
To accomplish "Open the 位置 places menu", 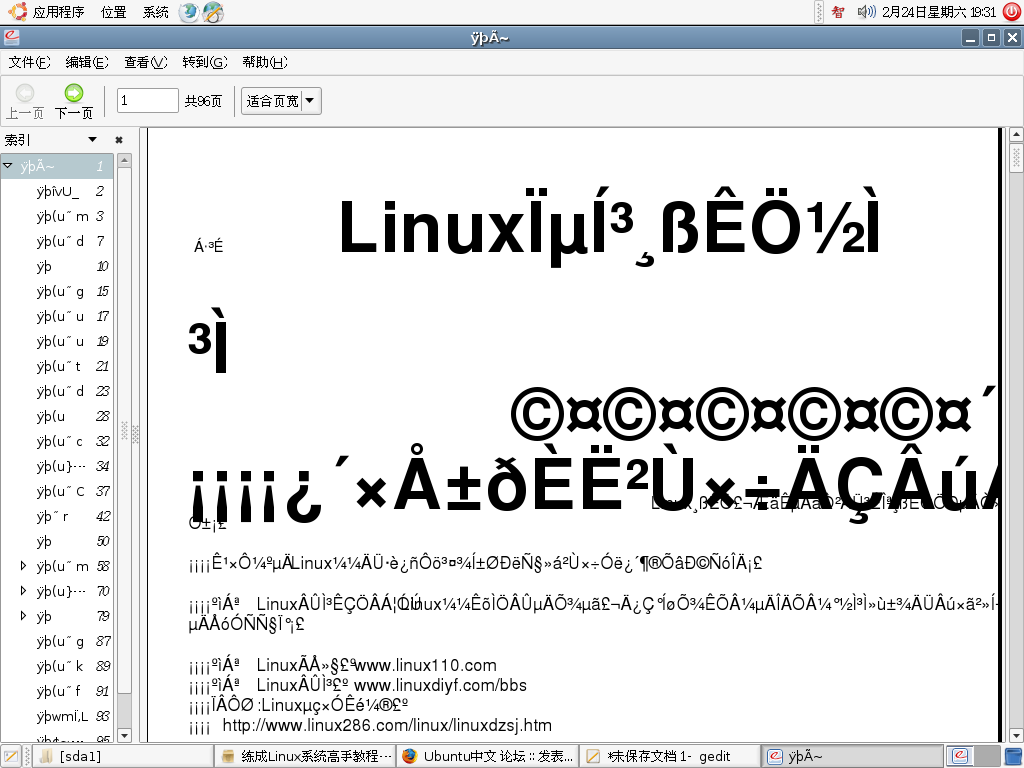I will (114, 12).
